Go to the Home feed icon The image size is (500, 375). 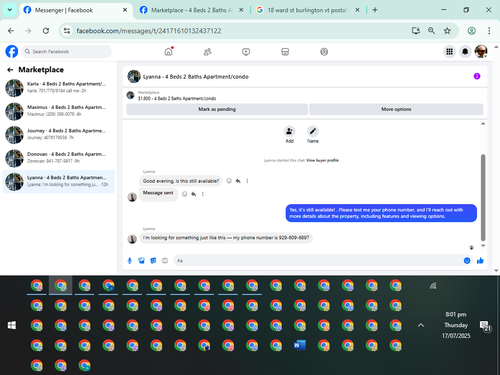169,52
